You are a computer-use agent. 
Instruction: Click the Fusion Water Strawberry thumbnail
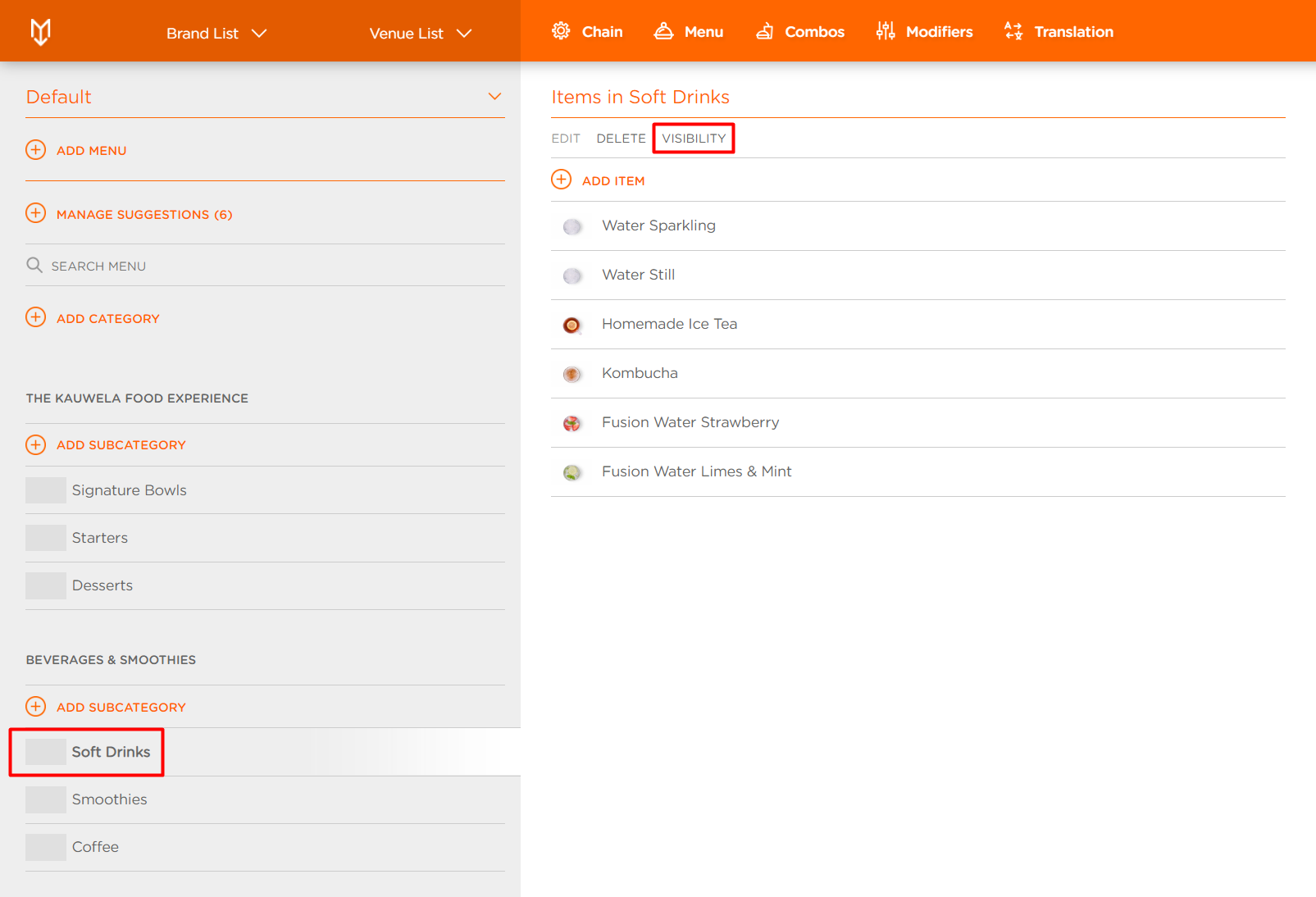click(572, 423)
